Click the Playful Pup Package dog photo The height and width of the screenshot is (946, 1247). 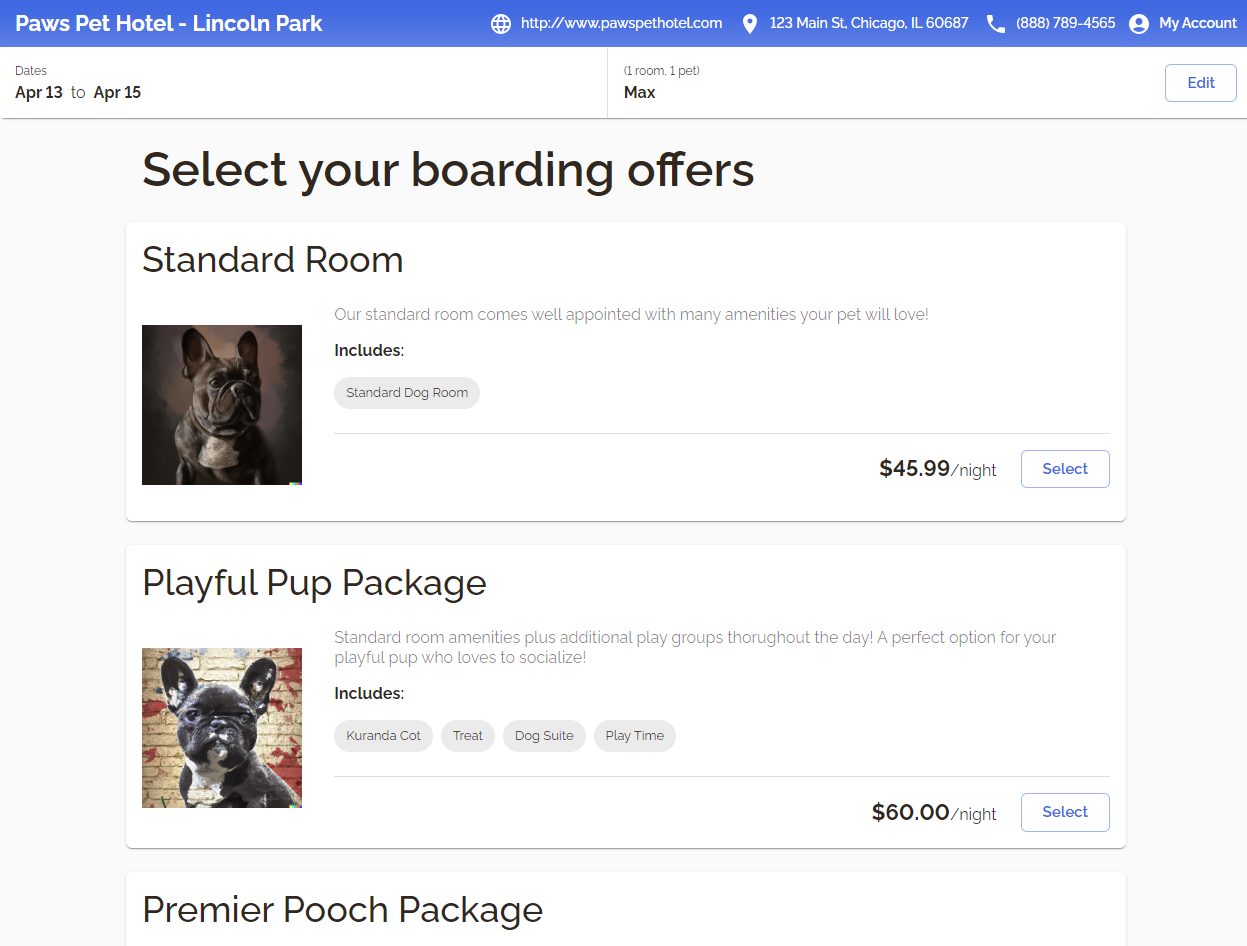pos(222,728)
